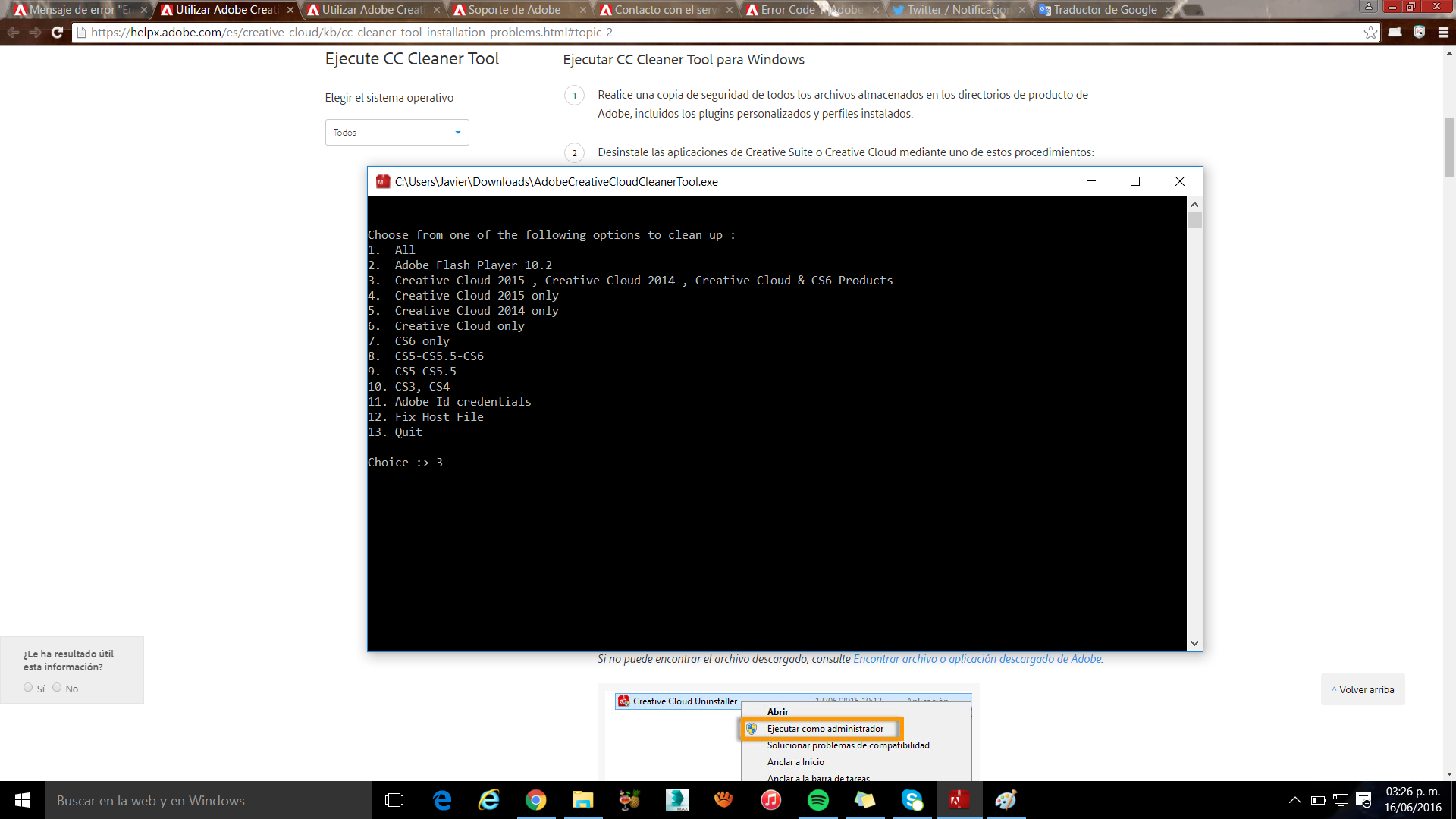Open Spotify from the taskbar
Image resolution: width=1456 pixels, height=819 pixels.
817,800
